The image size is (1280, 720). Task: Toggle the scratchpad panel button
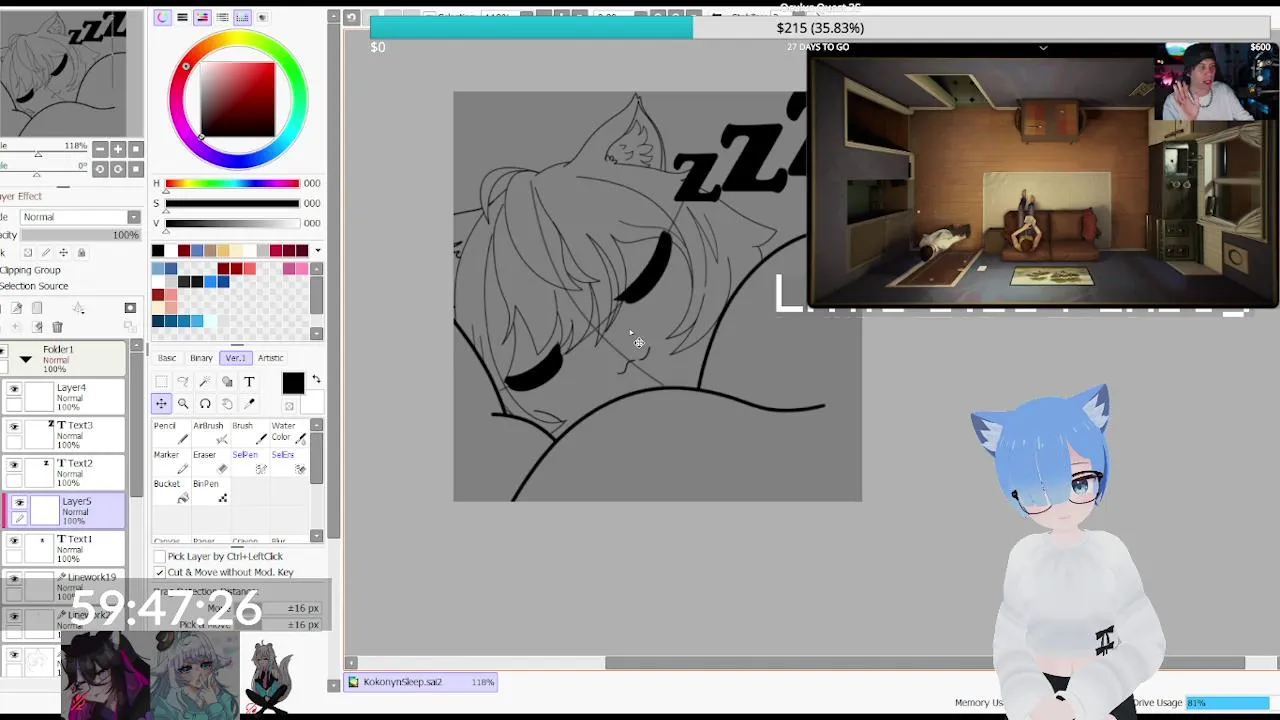[x=262, y=17]
